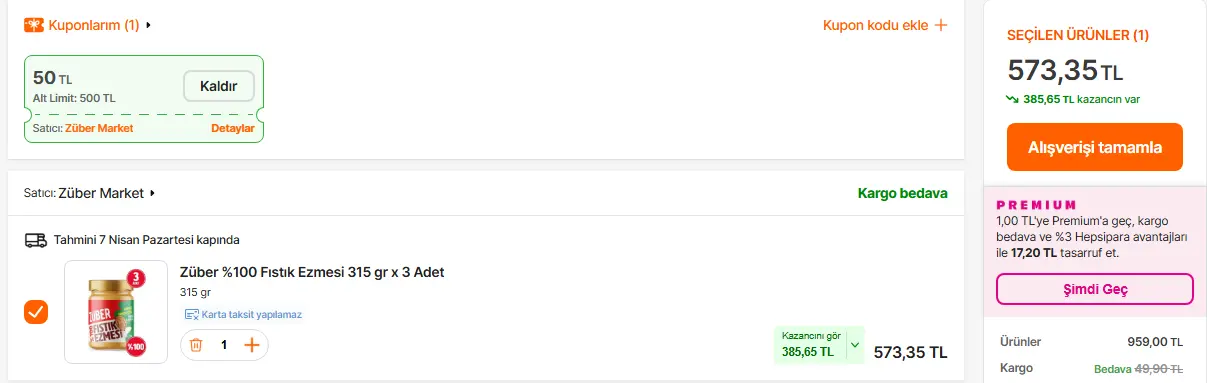Click the Şimdi Geç premium button
This screenshot has height=383, width=1207.
[1095, 289]
